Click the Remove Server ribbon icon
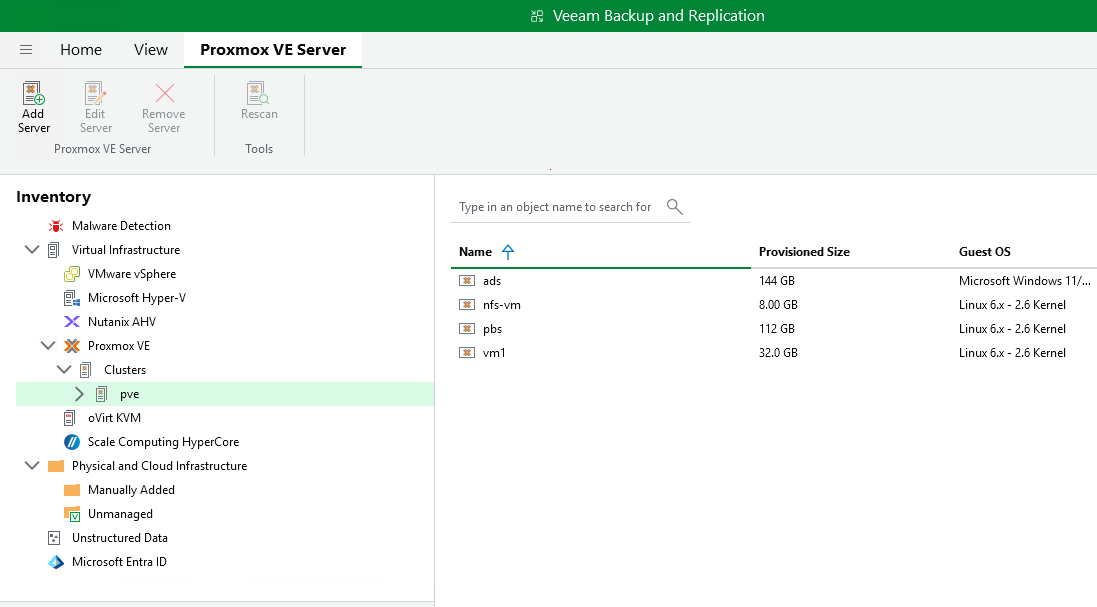This screenshot has height=607, width=1097. [x=164, y=93]
